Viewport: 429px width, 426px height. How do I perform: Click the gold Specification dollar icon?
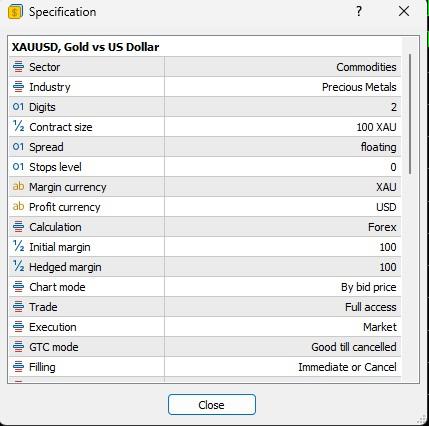point(15,13)
